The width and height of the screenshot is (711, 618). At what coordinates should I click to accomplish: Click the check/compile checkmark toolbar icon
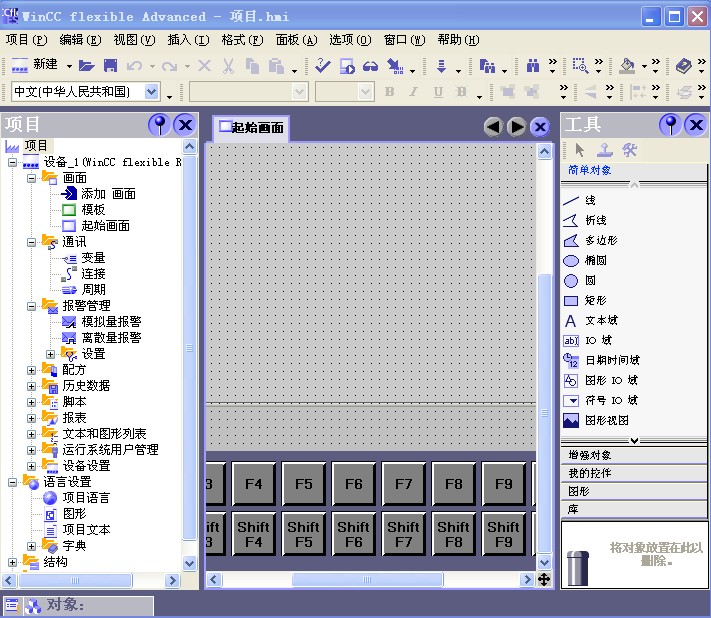point(322,66)
